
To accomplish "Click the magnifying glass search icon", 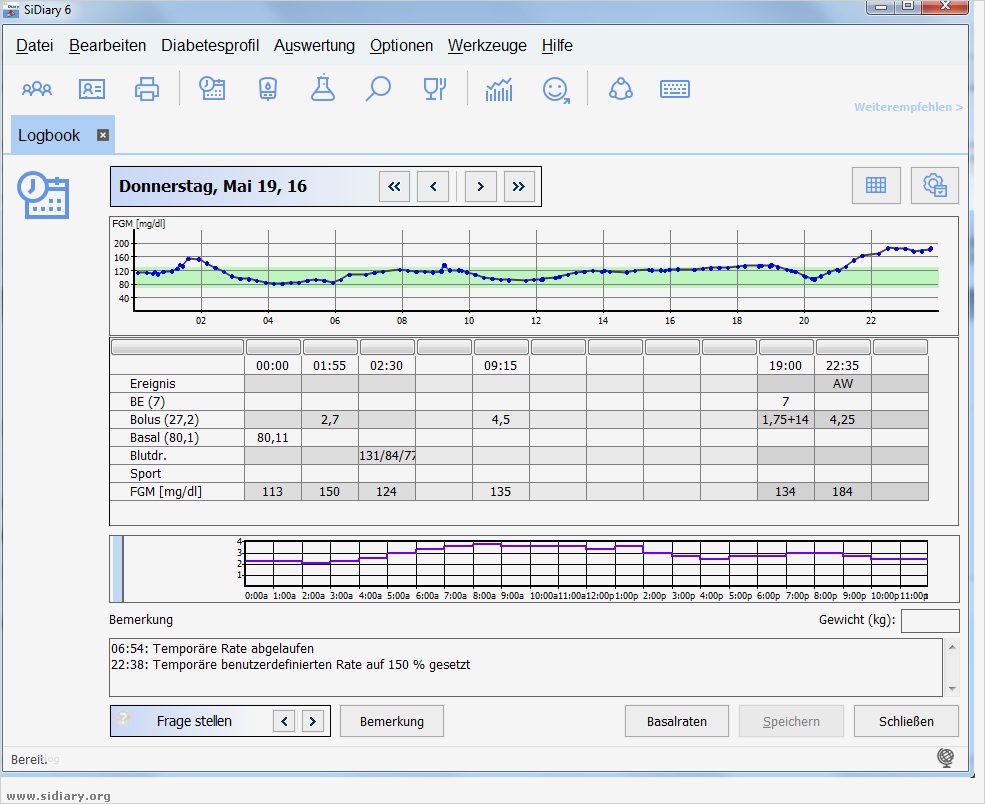I will pos(378,89).
